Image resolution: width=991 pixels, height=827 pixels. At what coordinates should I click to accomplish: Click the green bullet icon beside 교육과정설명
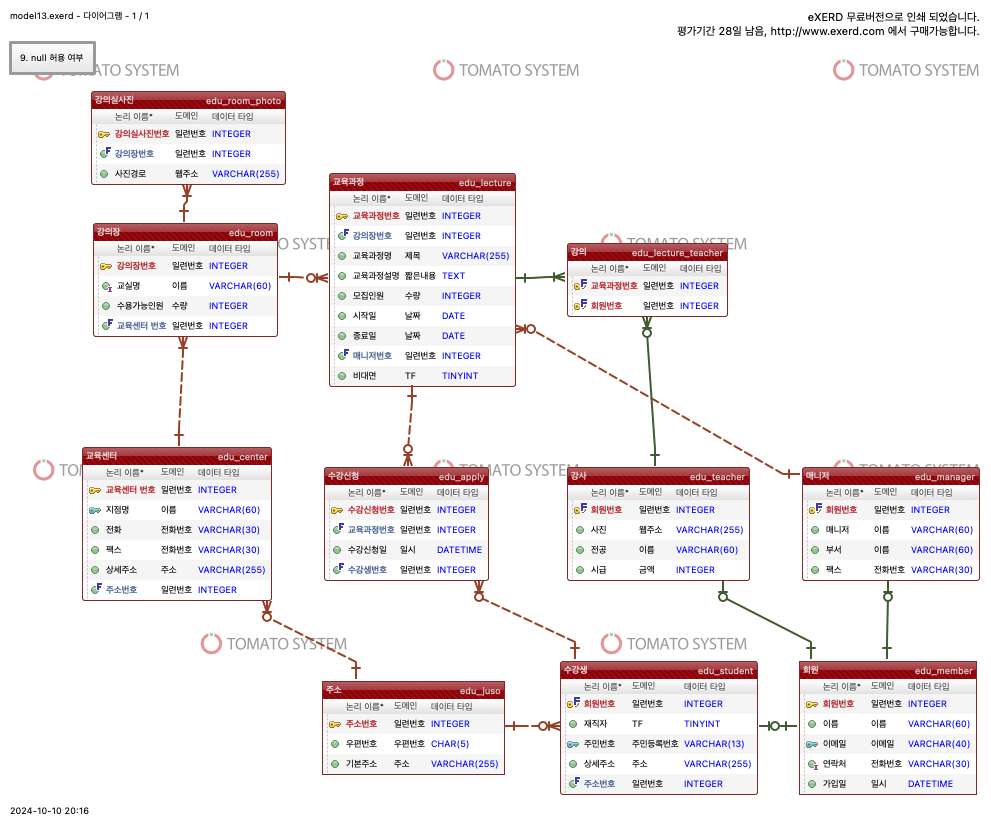tap(342, 276)
